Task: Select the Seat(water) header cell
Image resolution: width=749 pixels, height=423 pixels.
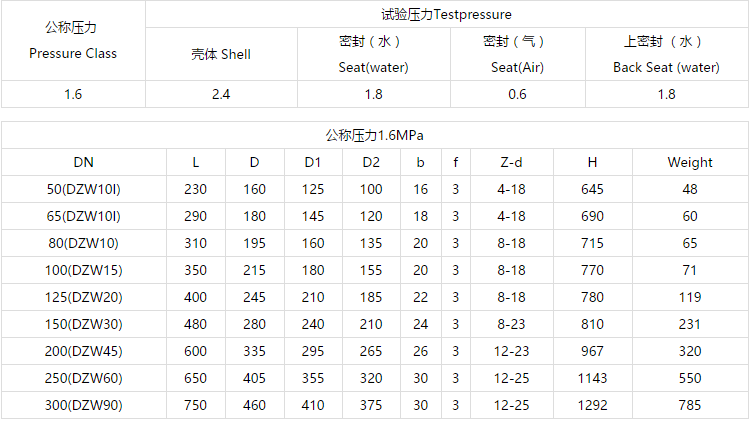Action: (373, 55)
